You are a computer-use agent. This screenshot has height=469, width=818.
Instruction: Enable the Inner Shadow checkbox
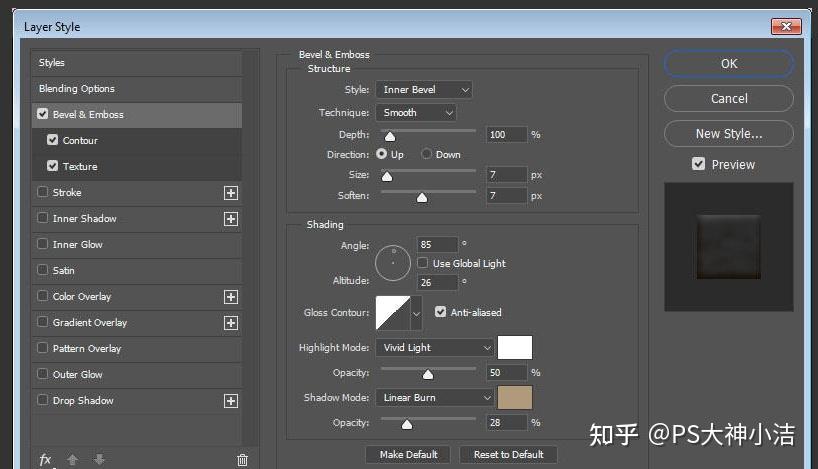(42, 218)
